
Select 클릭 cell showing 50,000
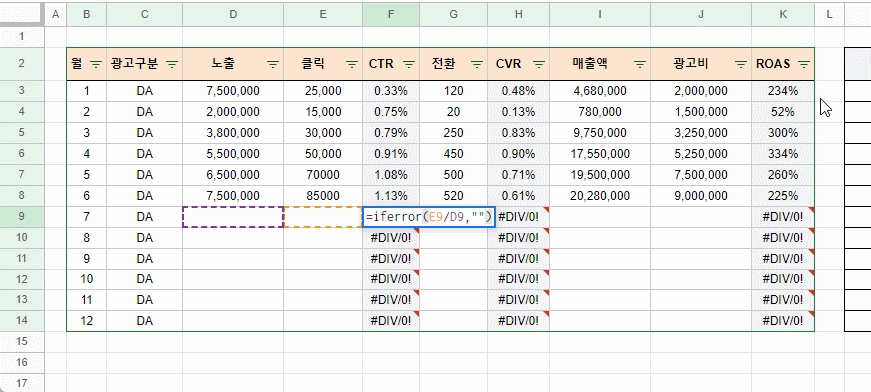(x=323, y=154)
